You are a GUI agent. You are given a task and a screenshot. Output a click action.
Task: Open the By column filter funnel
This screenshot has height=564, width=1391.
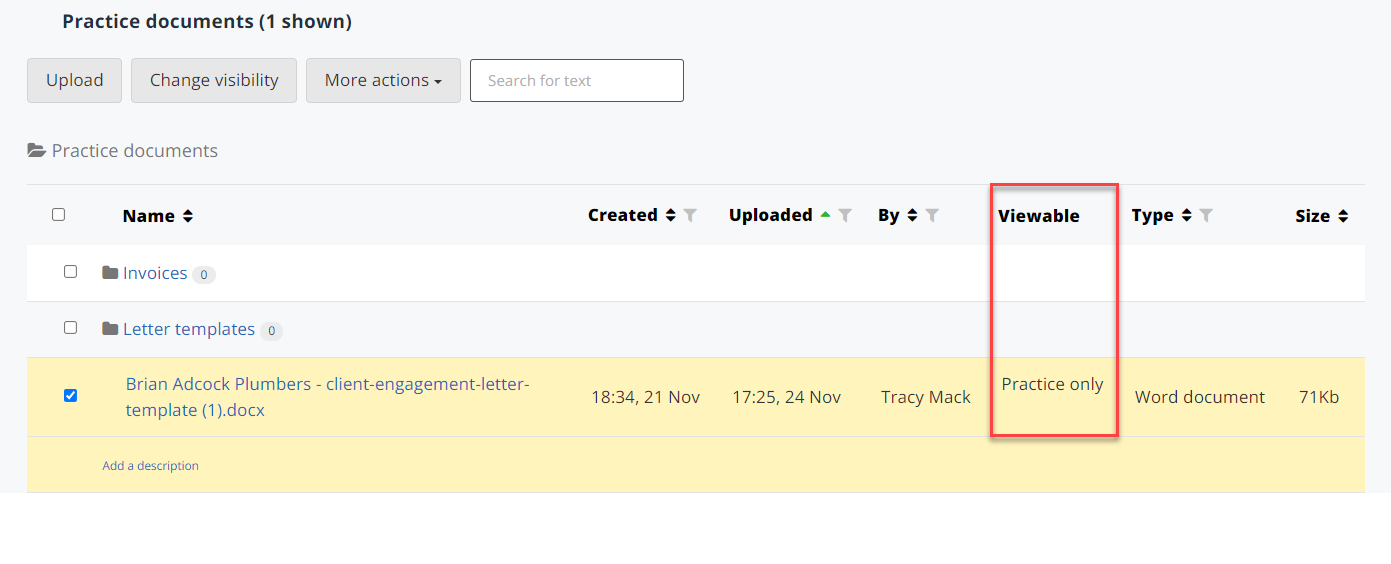point(932,215)
